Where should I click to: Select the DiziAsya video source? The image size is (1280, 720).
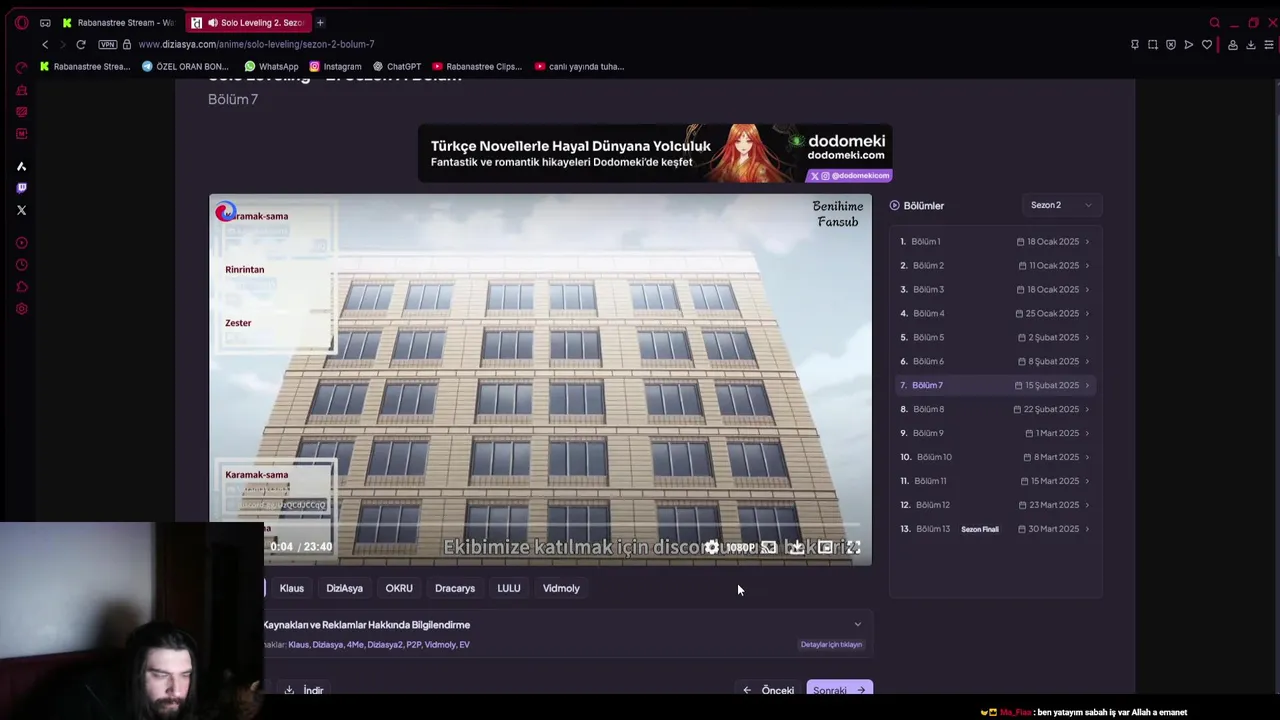[x=344, y=588]
